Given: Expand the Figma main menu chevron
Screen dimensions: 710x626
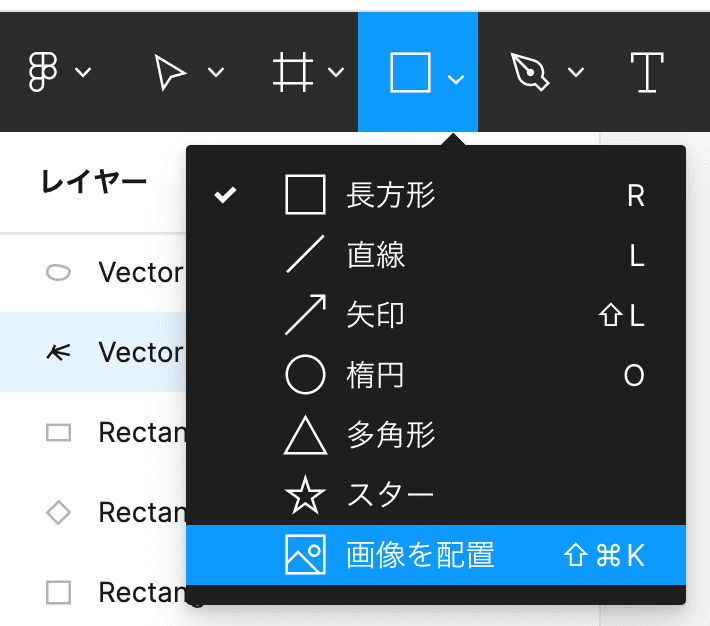Looking at the screenshot, I should (x=84, y=73).
